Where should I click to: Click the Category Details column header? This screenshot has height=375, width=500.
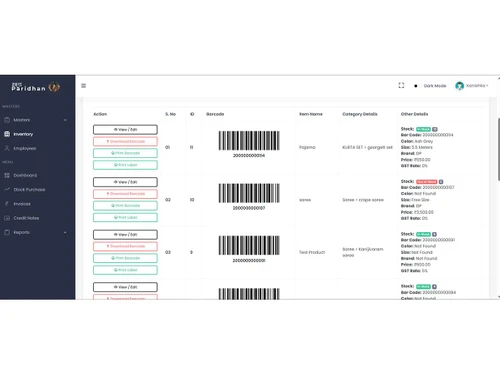360,114
